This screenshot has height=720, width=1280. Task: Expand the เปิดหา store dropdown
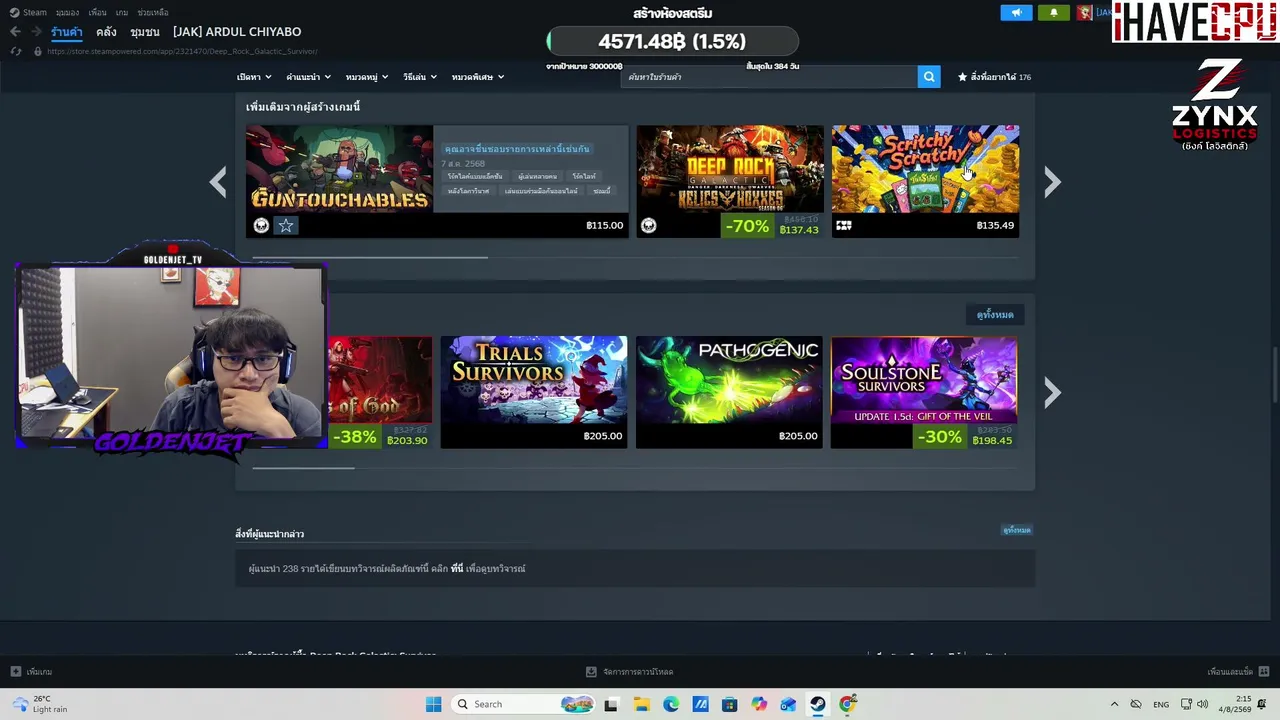254,77
